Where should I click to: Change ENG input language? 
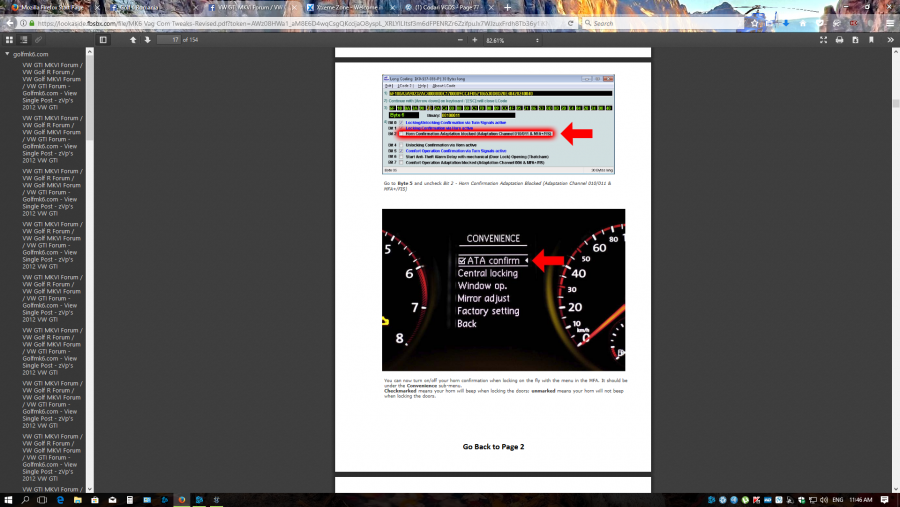tap(837, 500)
